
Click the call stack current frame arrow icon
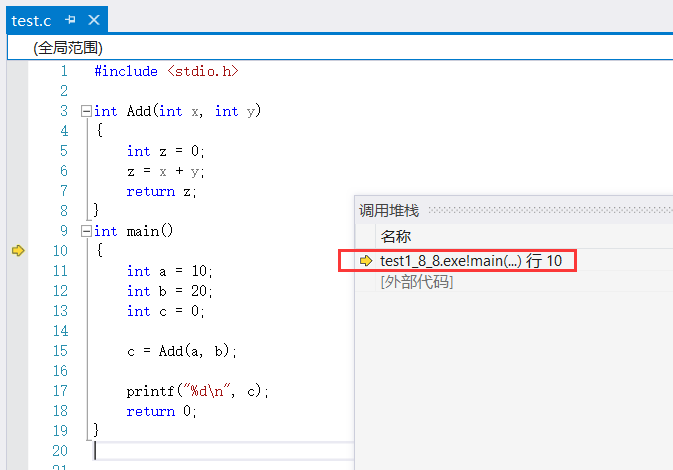tap(366, 261)
